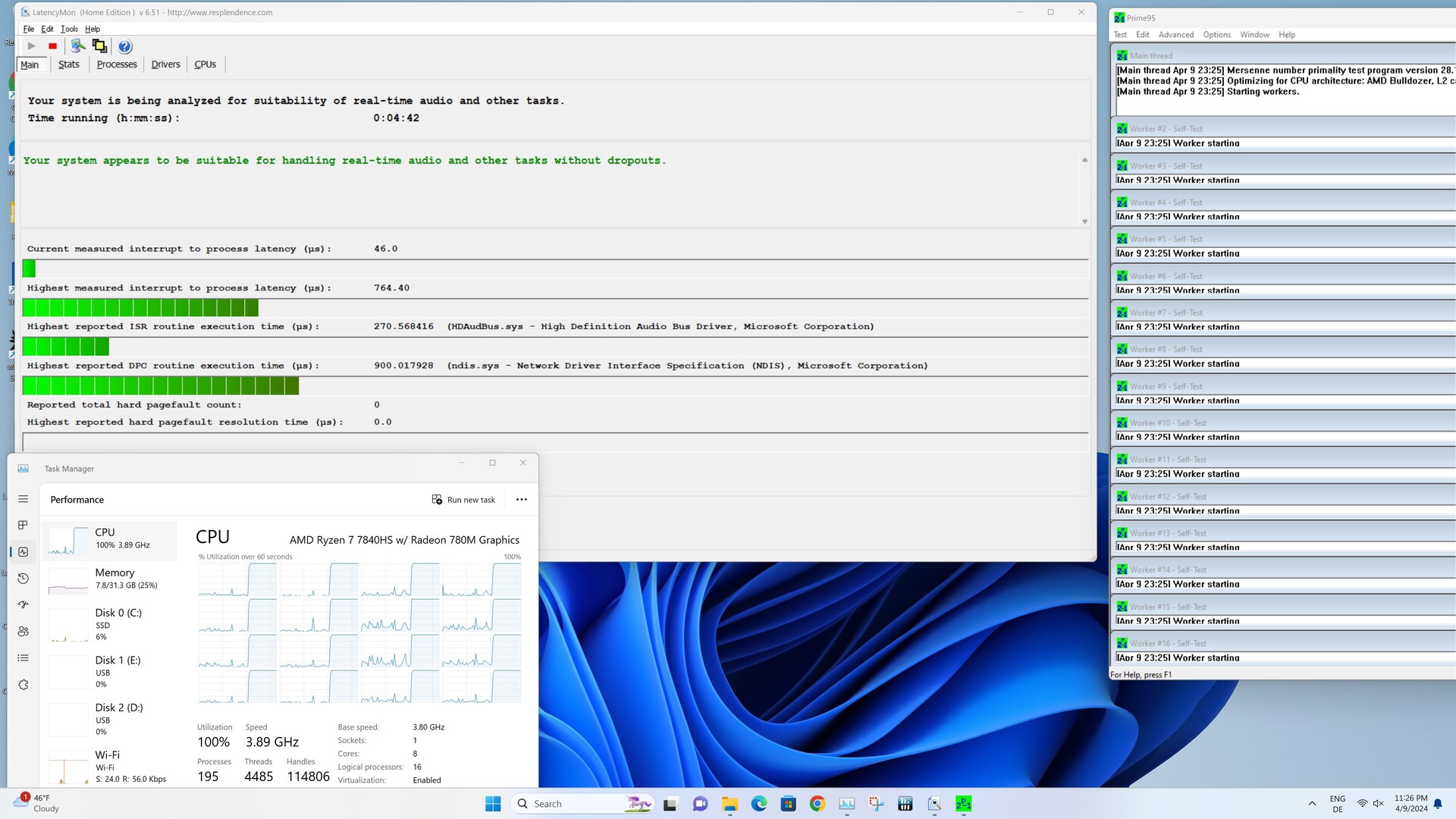Screen dimensions: 1456x819
Task: Switch to Prime95 green taskbar icon
Action: (963, 804)
